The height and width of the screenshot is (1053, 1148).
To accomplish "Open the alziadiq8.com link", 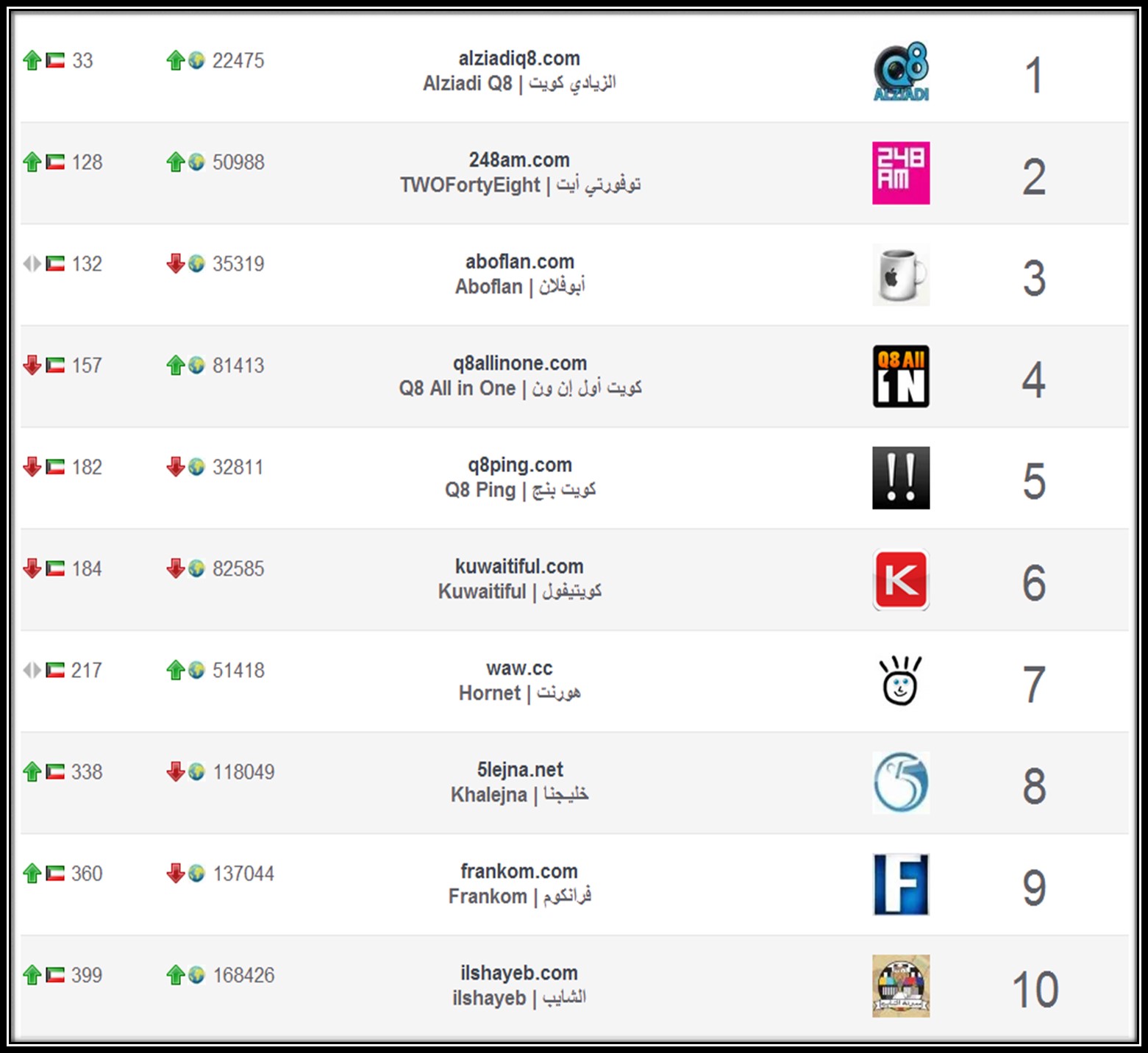I will click(519, 58).
